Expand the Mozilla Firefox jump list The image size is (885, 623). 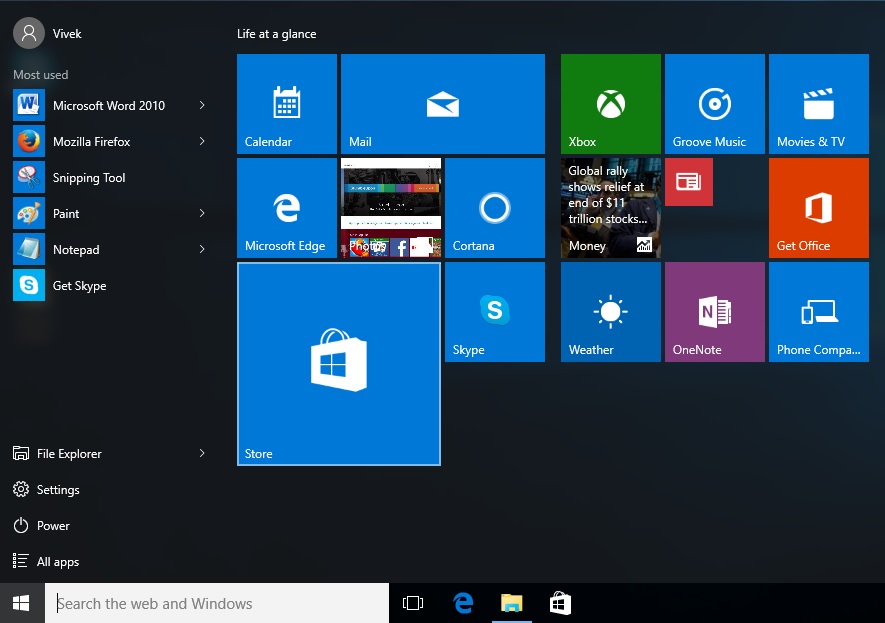pos(202,141)
